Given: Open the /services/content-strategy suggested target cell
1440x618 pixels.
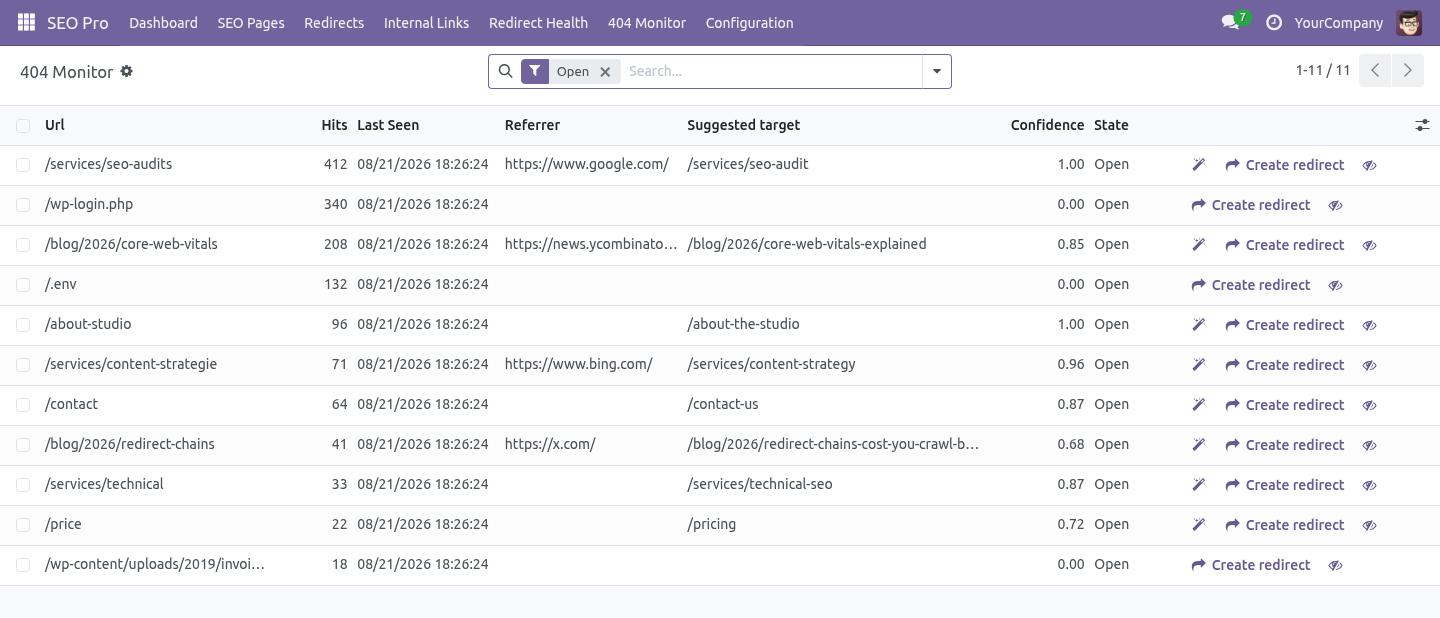Looking at the screenshot, I should (x=771, y=364).
